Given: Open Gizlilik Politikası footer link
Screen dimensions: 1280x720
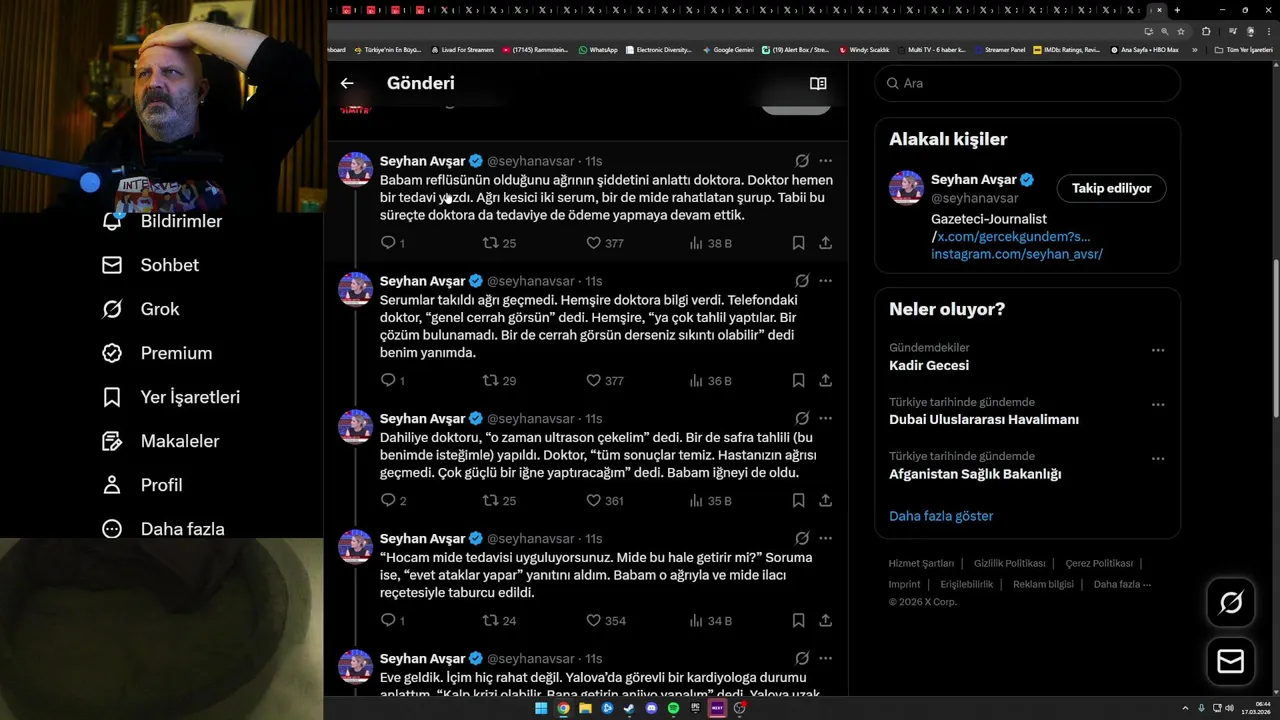Looking at the screenshot, I should pos(1009,563).
